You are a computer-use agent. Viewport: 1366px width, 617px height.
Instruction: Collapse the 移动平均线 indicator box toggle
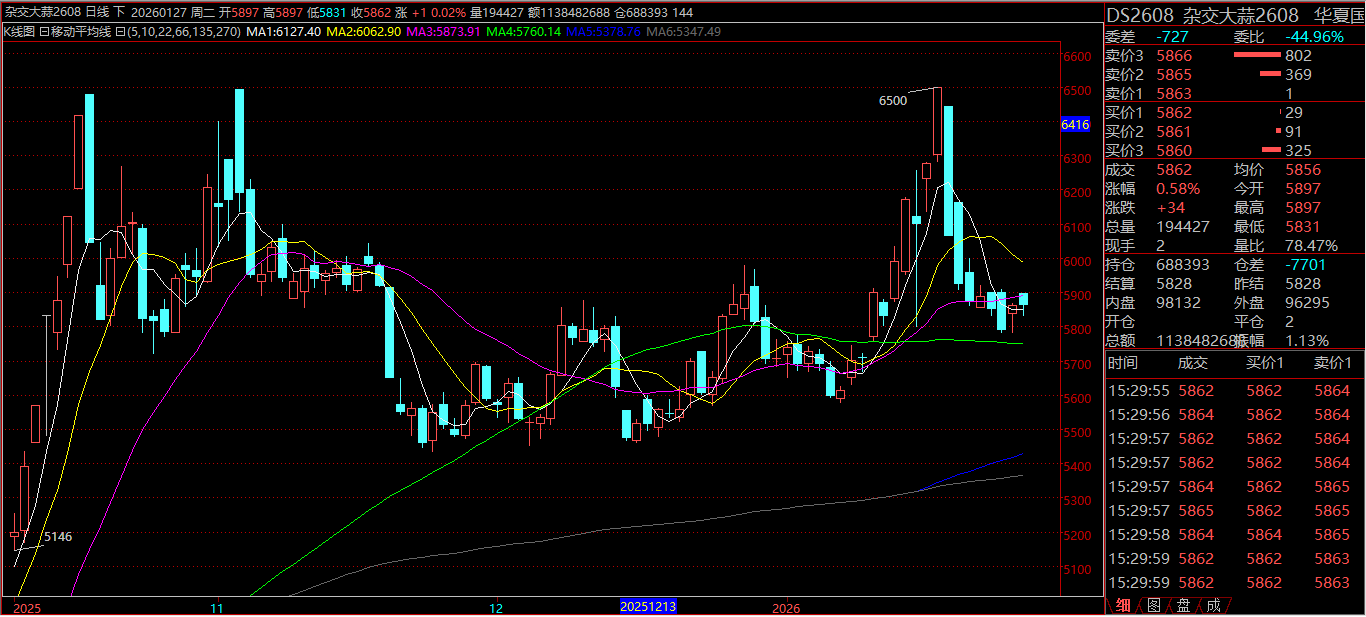(x=43, y=32)
